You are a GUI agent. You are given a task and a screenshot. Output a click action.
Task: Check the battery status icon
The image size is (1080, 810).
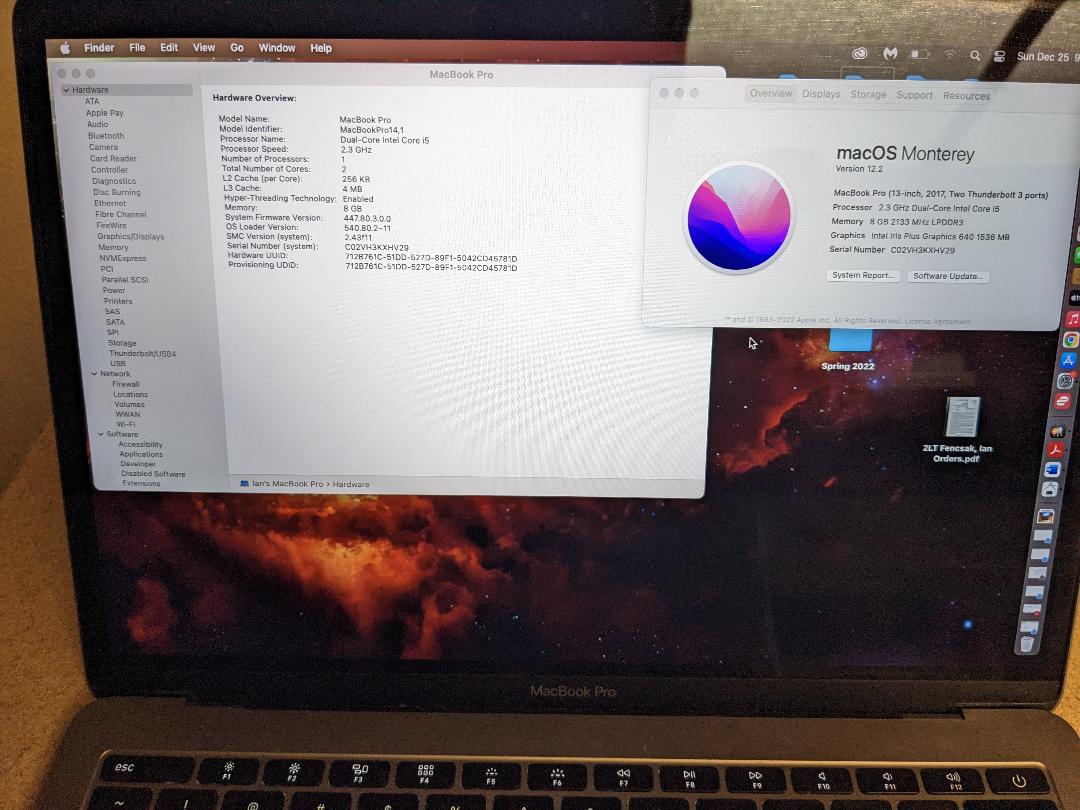[920, 54]
